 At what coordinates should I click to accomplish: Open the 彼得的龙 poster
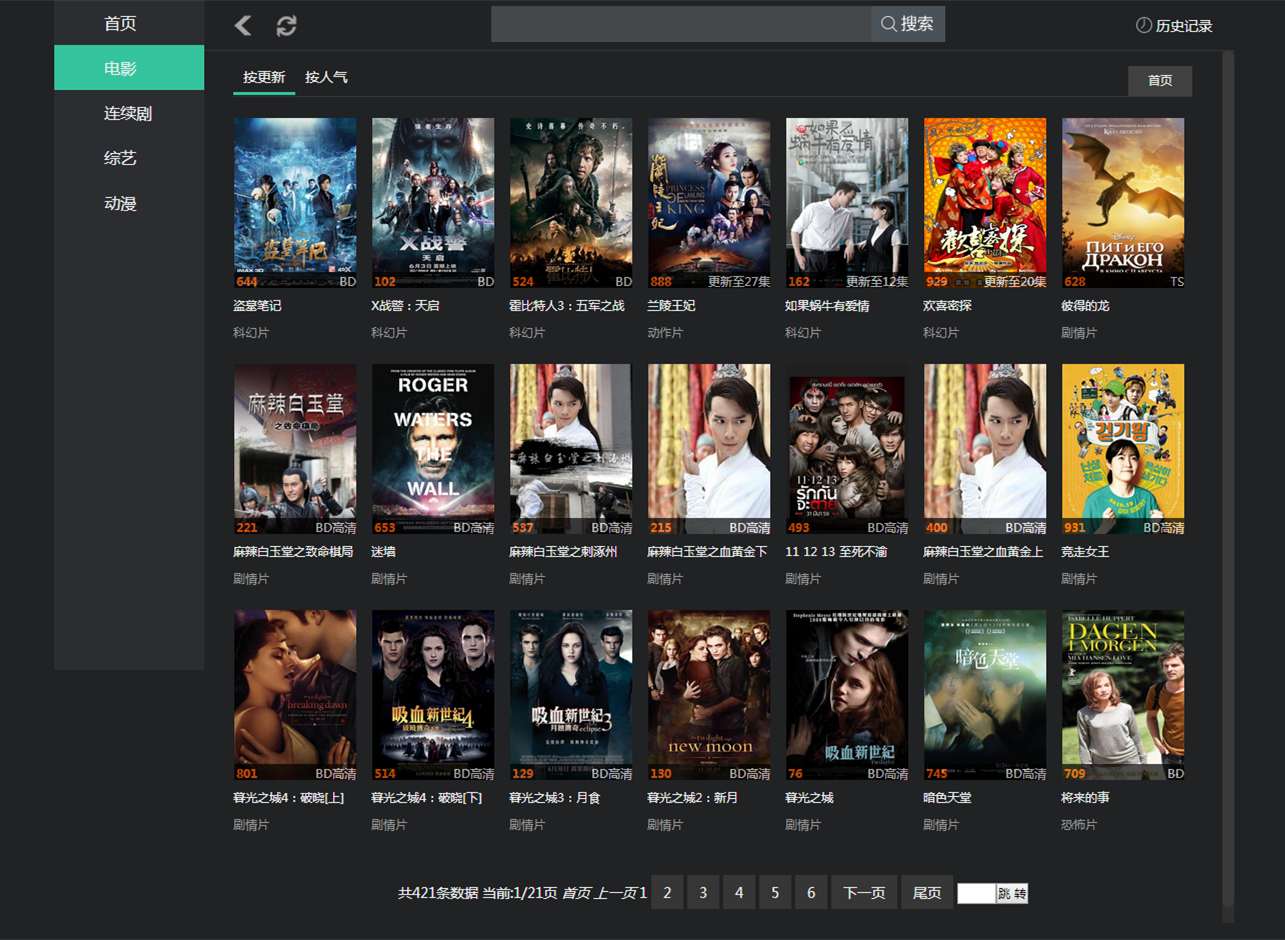click(x=1123, y=203)
